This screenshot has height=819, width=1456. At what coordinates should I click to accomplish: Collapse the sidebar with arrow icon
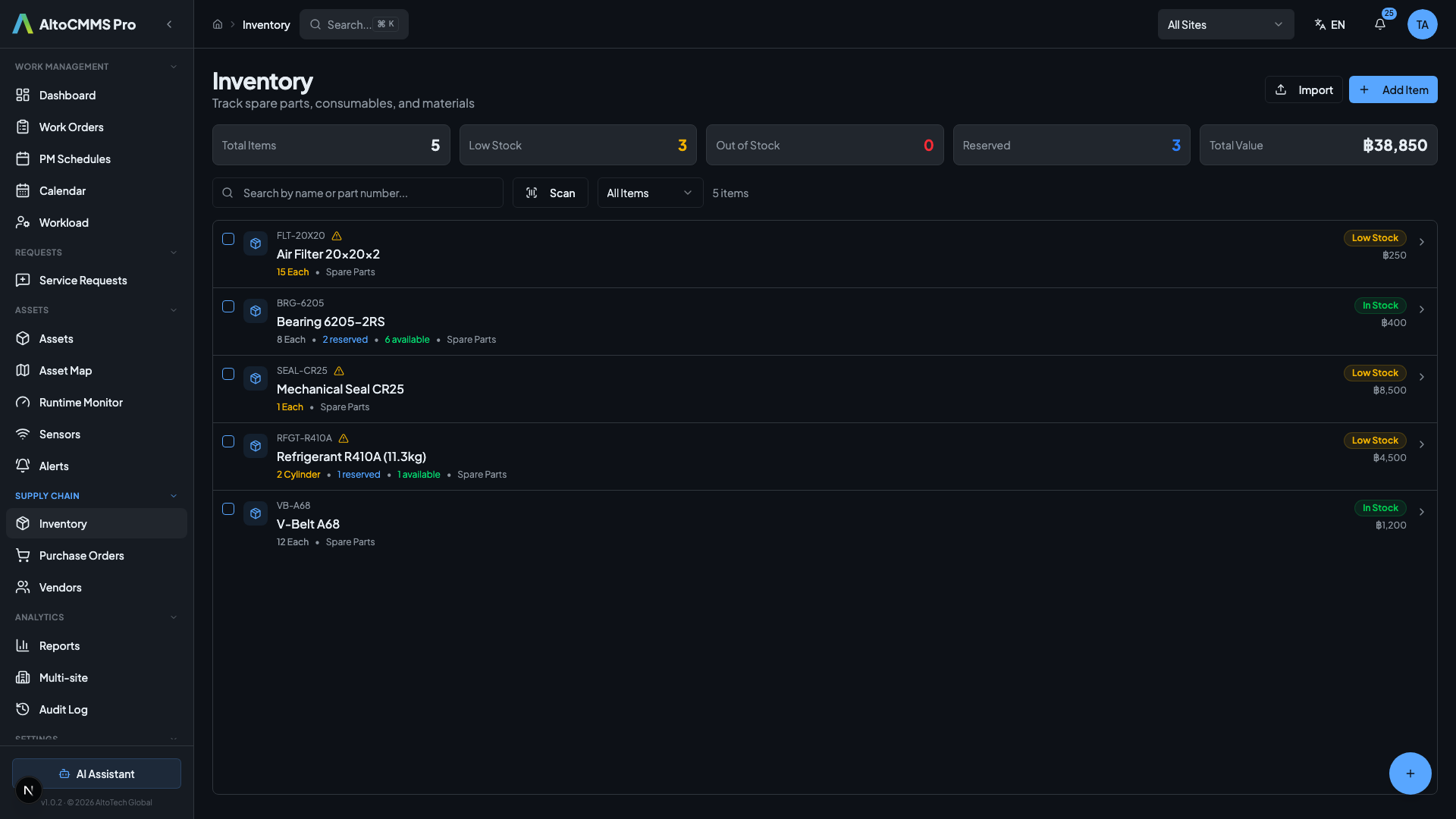(169, 24)
